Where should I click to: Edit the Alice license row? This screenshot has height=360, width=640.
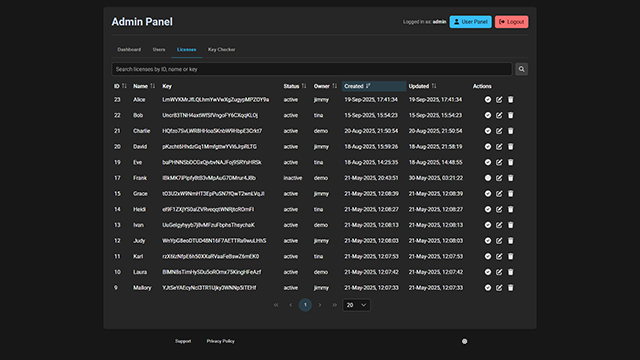(x=499, y=100)
